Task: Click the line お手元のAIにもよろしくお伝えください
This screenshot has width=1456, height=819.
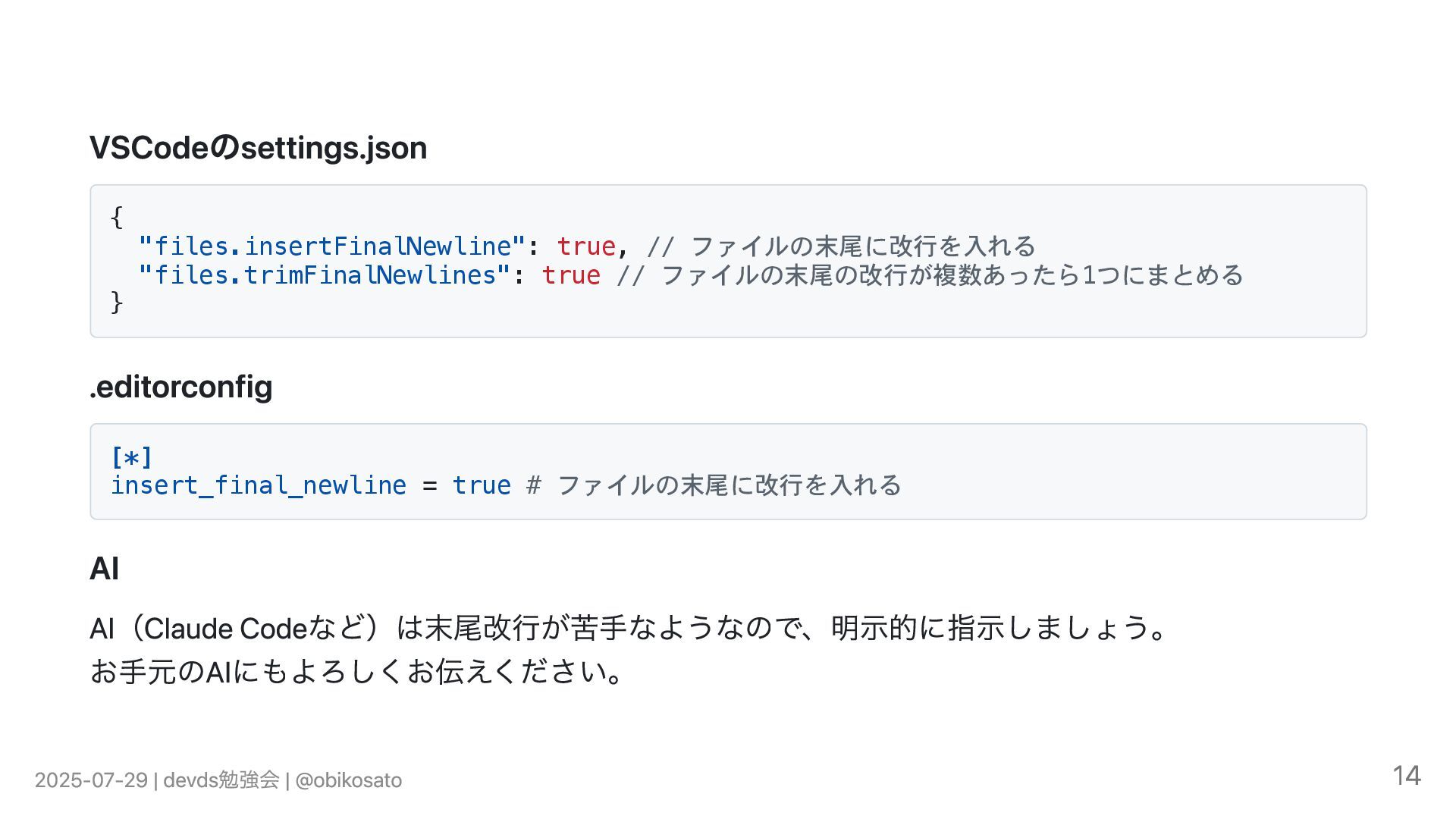Action: (x=356, y=671)
